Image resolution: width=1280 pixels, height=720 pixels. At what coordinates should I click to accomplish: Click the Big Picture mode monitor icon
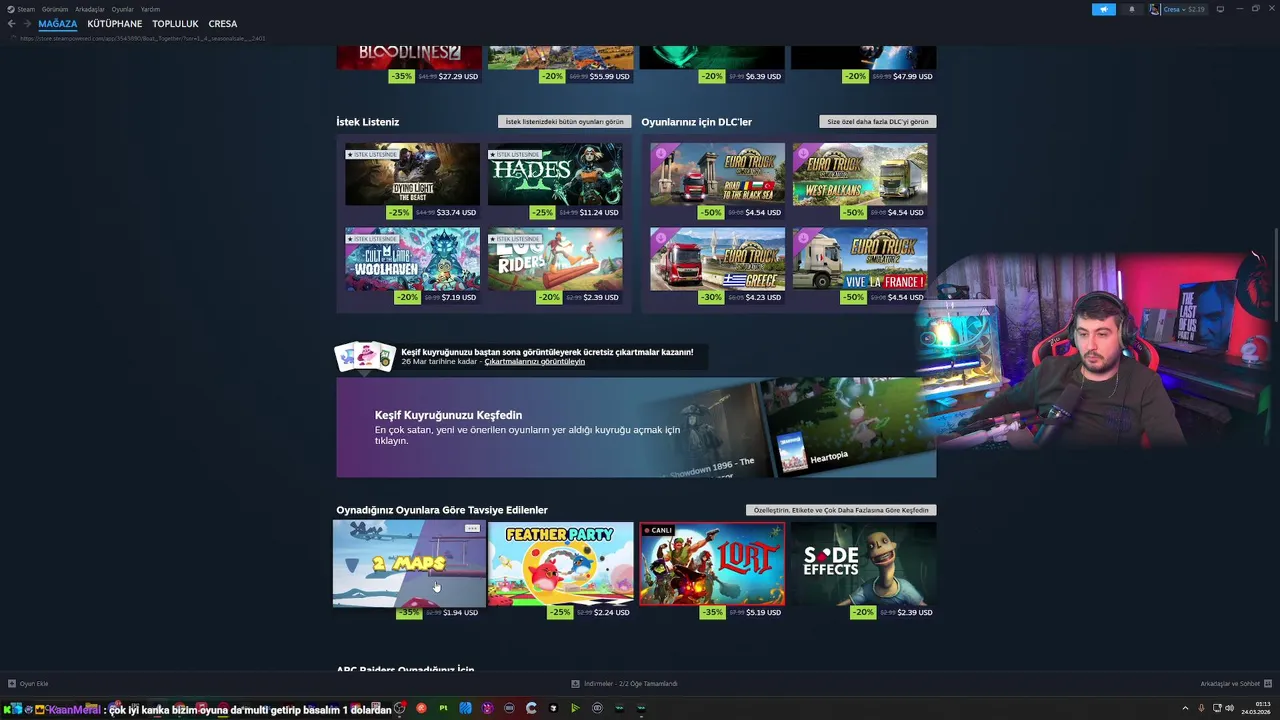1220,9
